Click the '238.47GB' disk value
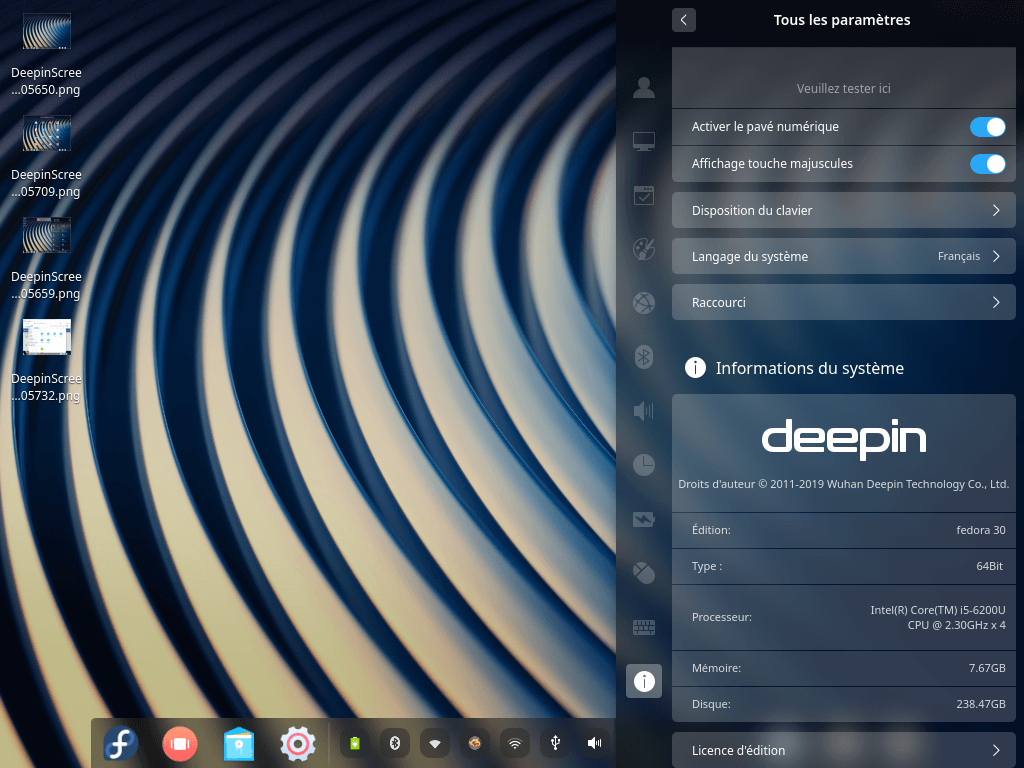This screenshot has width=1024, height=768. [x=981, y=704]
